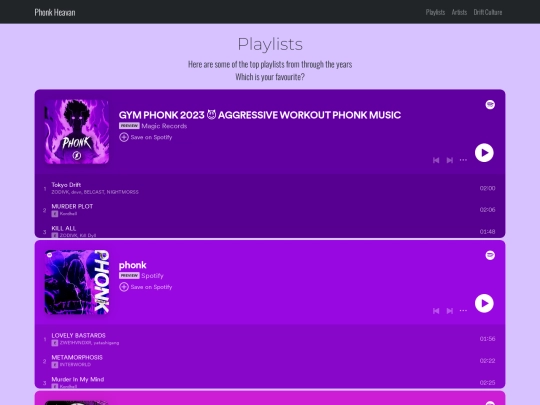Save the phonk playlist on Spotify
This screenshot has height=405, width=540.
(x=146, y=287)
